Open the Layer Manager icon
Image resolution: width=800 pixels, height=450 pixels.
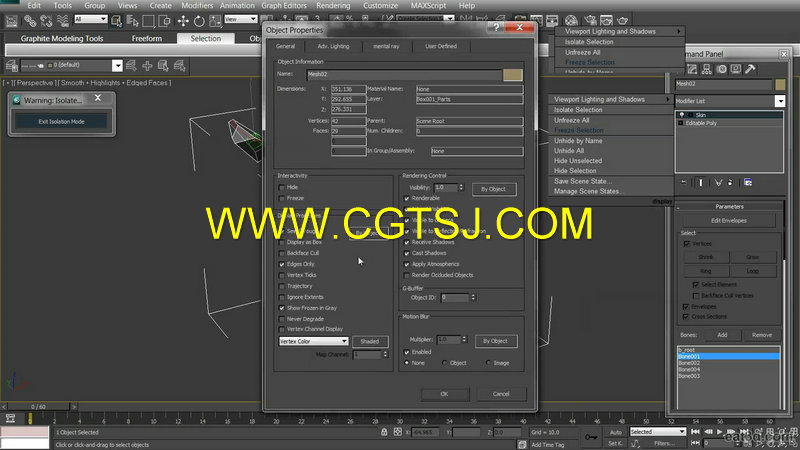click(11, 65)
